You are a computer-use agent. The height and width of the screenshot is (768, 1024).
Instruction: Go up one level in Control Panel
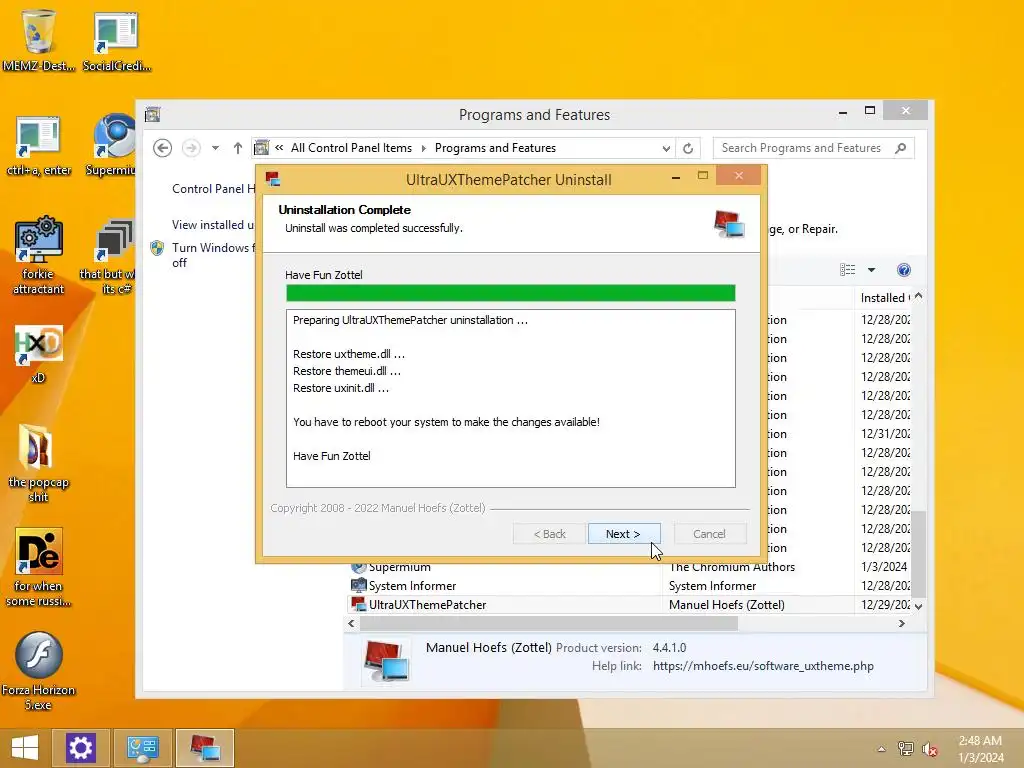pos(238,148)
